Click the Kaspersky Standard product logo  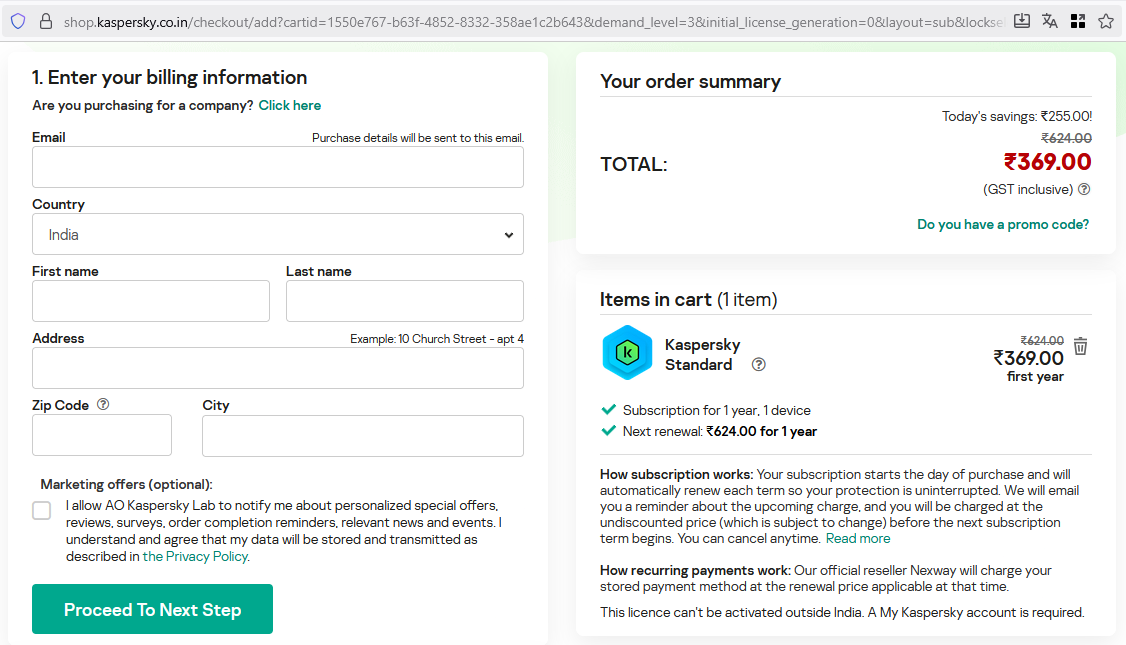click(627, 353)
